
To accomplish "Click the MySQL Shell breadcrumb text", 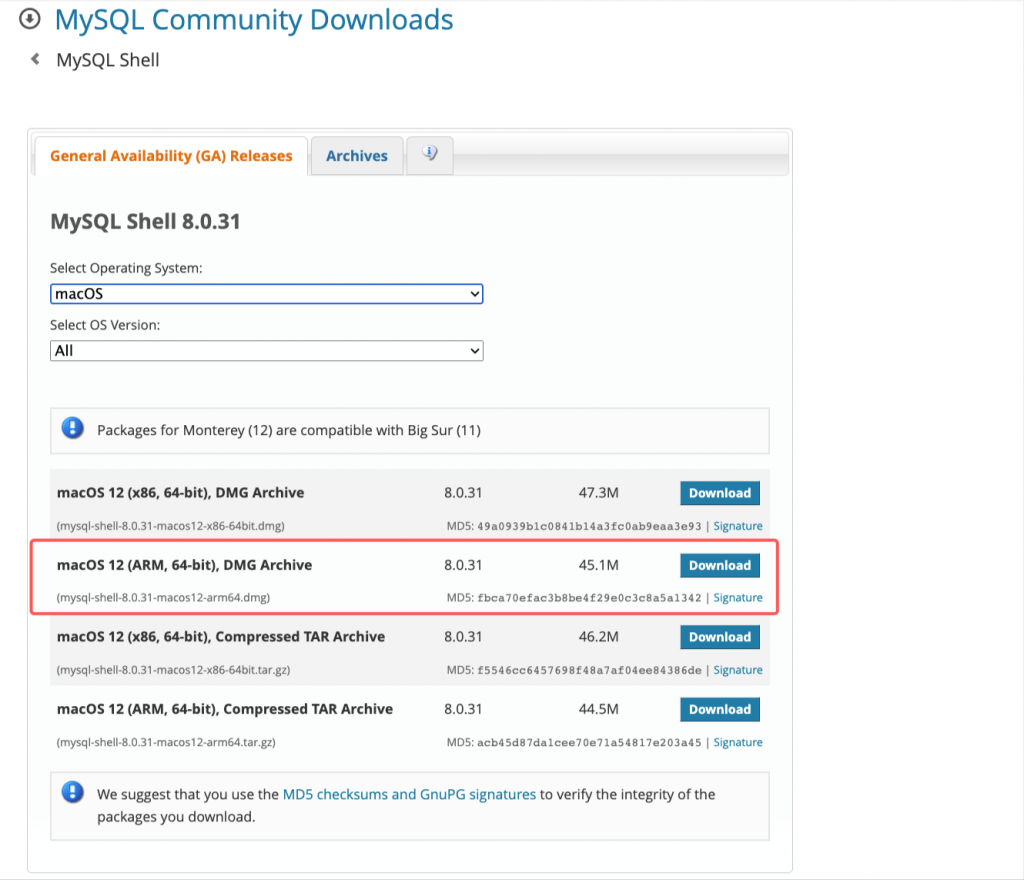I will 108,60.
